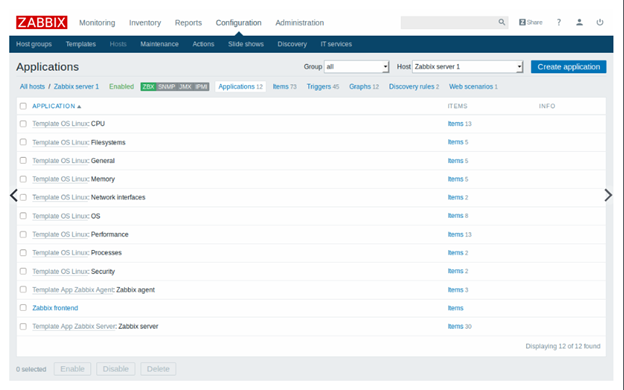624x390 pixels.
Task: Open the help question mark icon
Action: [559, 22]
